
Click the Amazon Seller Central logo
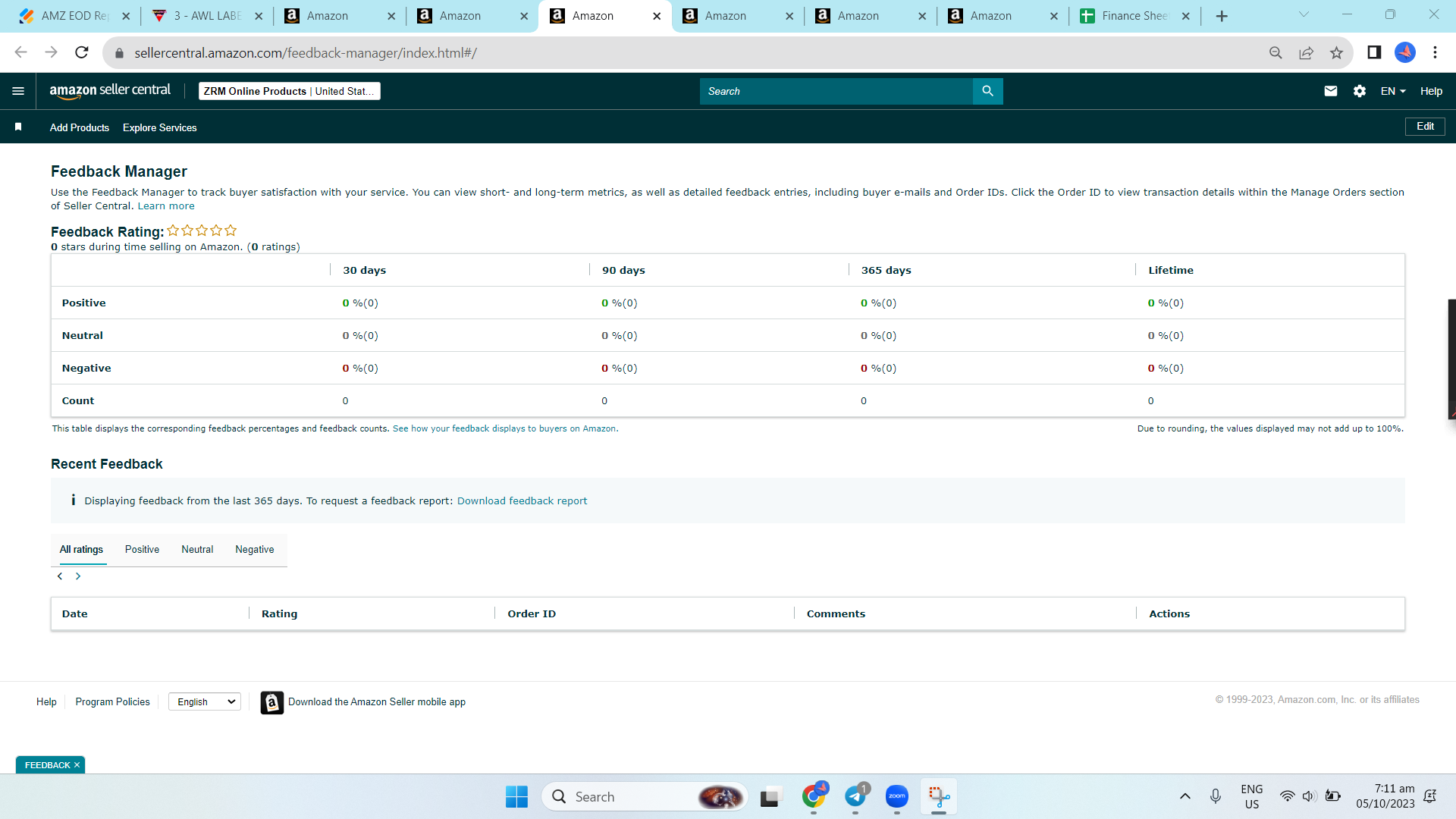(110, 91)
